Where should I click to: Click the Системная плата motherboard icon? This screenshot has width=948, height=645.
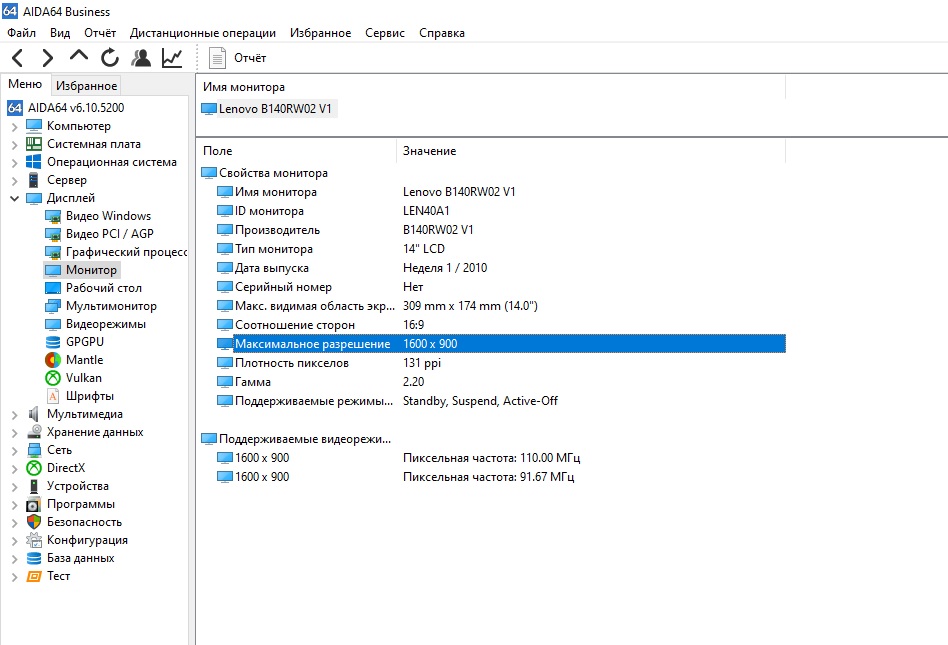(34, 144)
